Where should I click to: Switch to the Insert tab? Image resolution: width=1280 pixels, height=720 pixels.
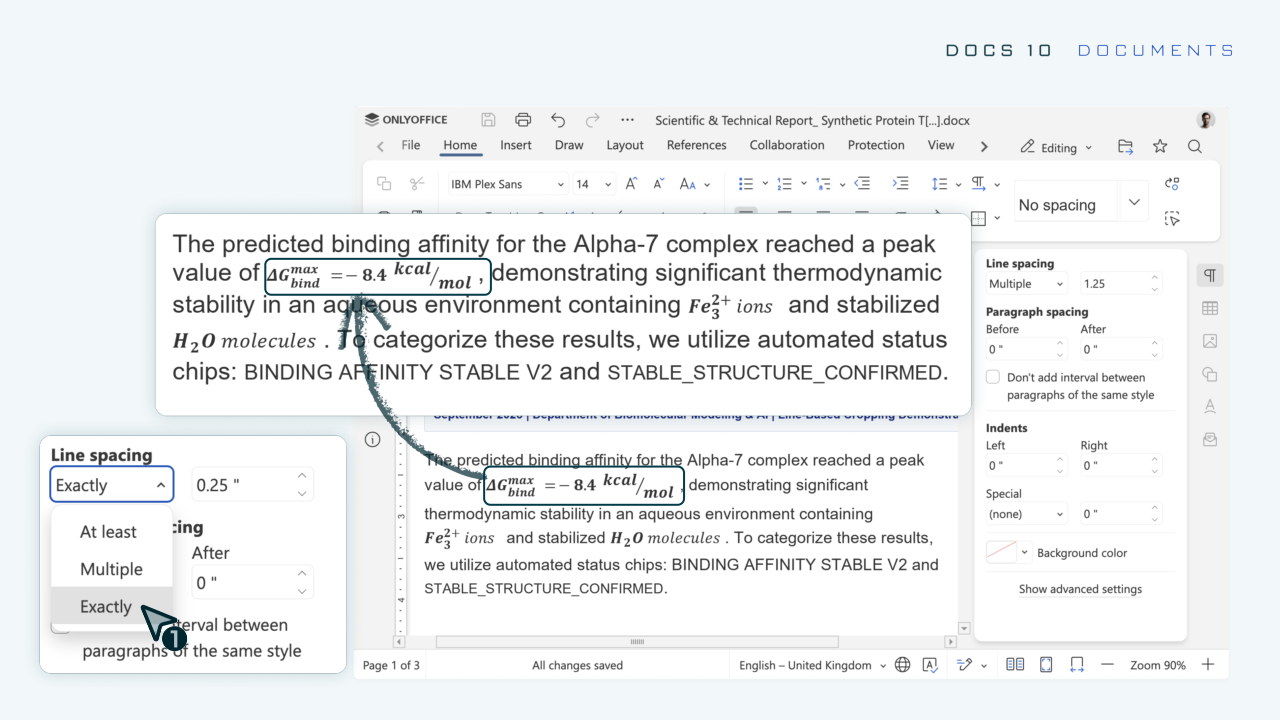pos(516,145)
